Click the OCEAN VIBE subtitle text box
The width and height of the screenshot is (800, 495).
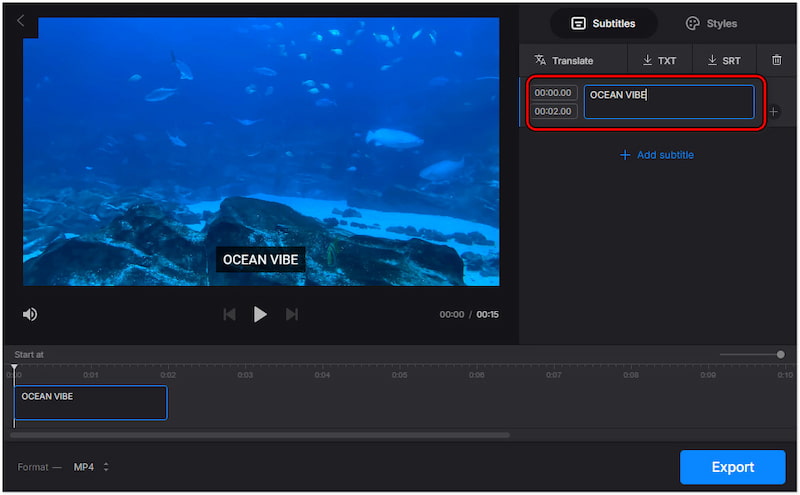(669, 102)
